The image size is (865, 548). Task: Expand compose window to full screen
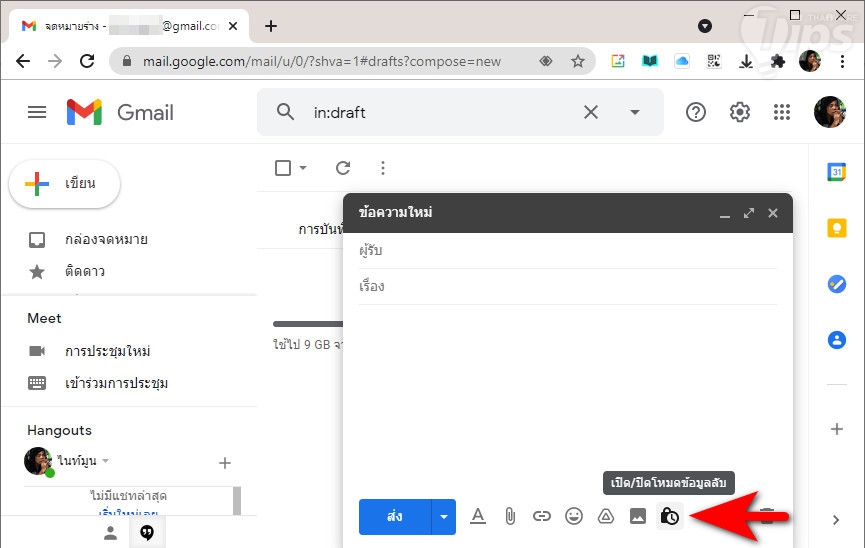(749, 213)
